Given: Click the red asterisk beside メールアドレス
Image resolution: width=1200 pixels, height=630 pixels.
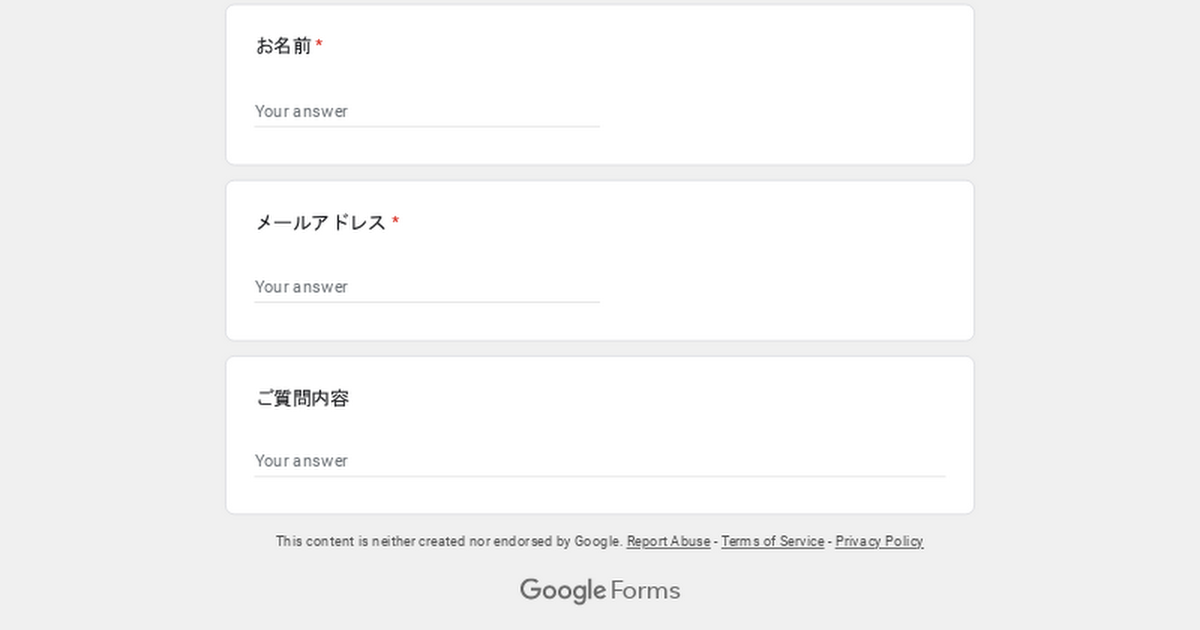Looking at the screenshot, I should click(x=395, y=220).
